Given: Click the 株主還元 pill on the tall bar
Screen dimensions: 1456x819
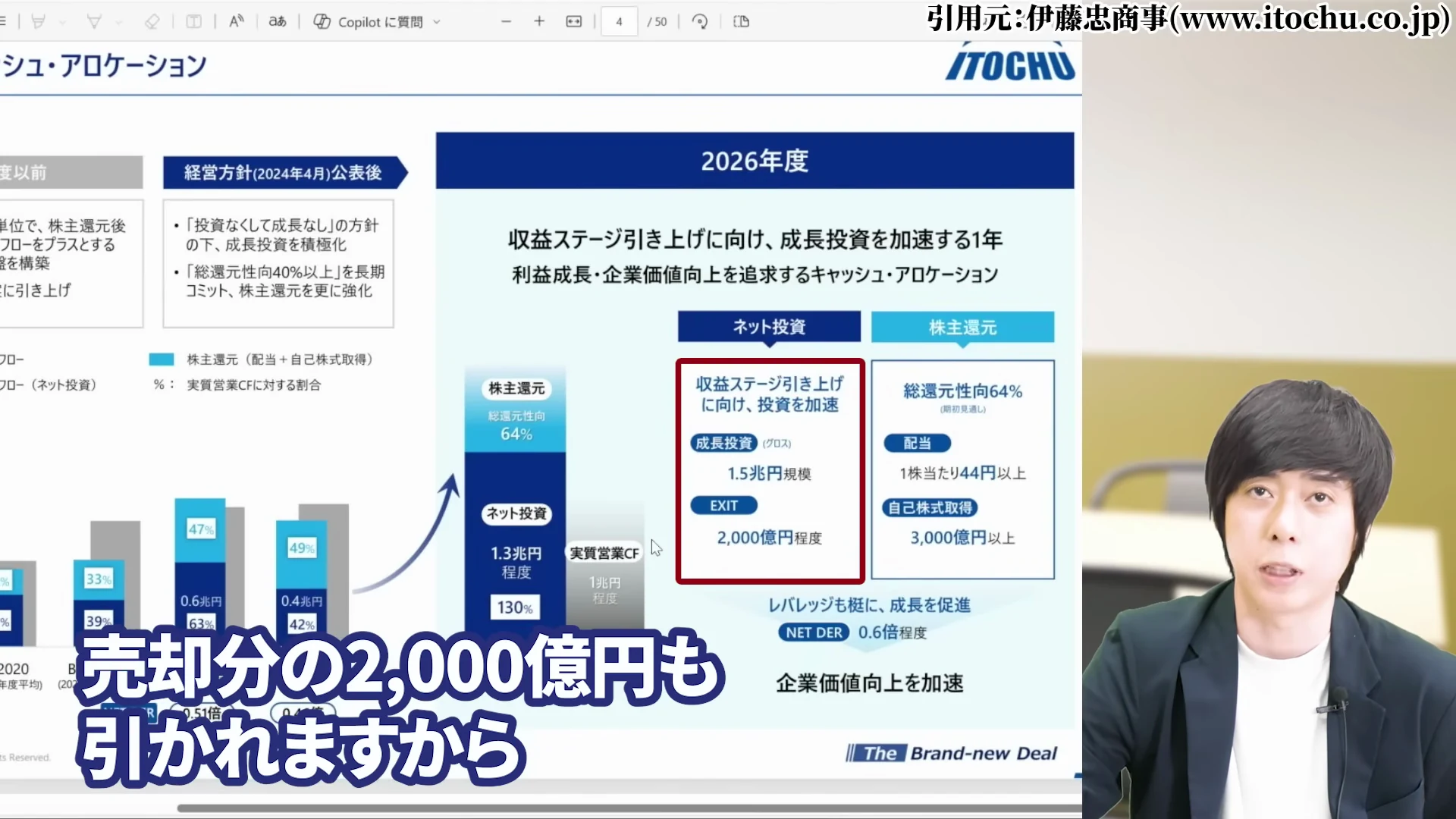Looking at the screenshot, I should click(x=516, y=389).
